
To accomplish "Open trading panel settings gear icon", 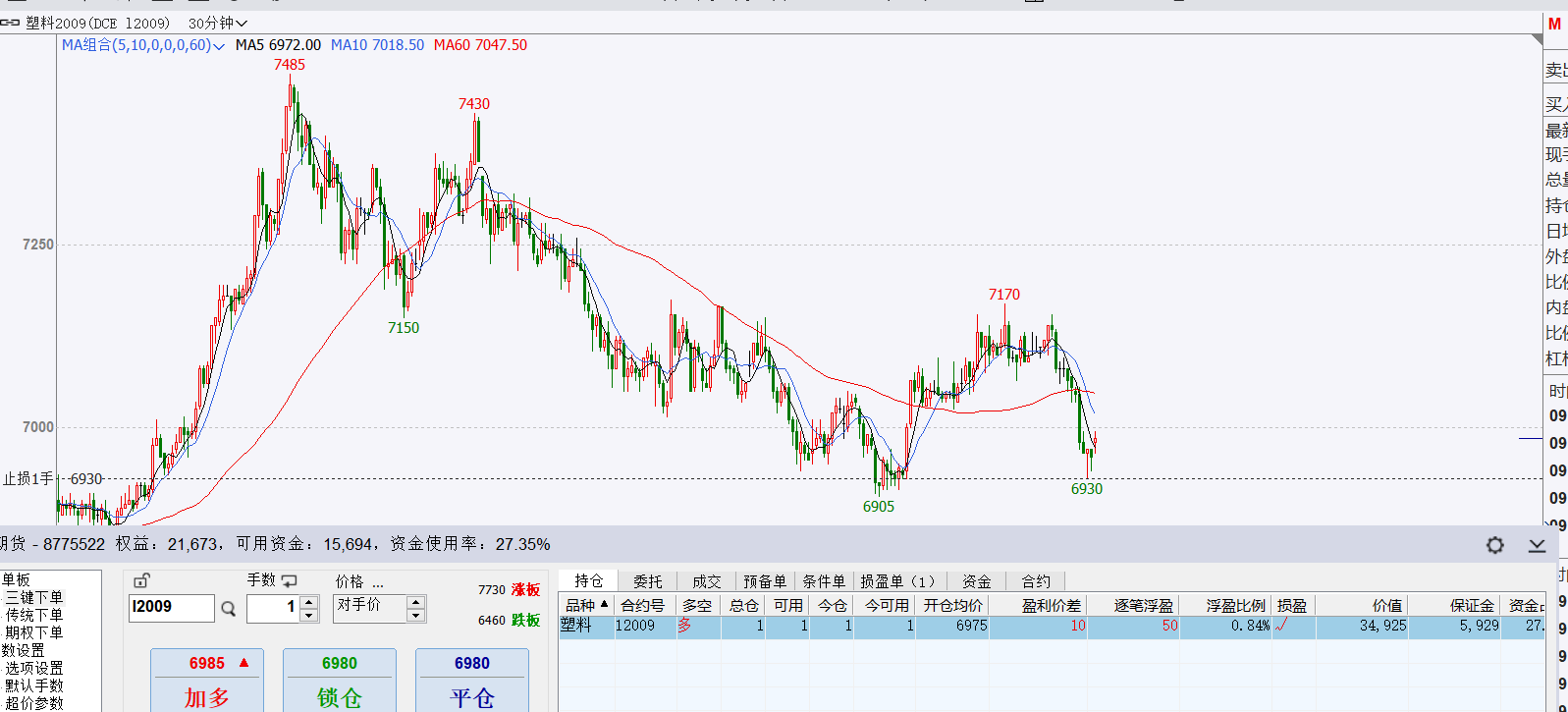I will pos(1494,545).
